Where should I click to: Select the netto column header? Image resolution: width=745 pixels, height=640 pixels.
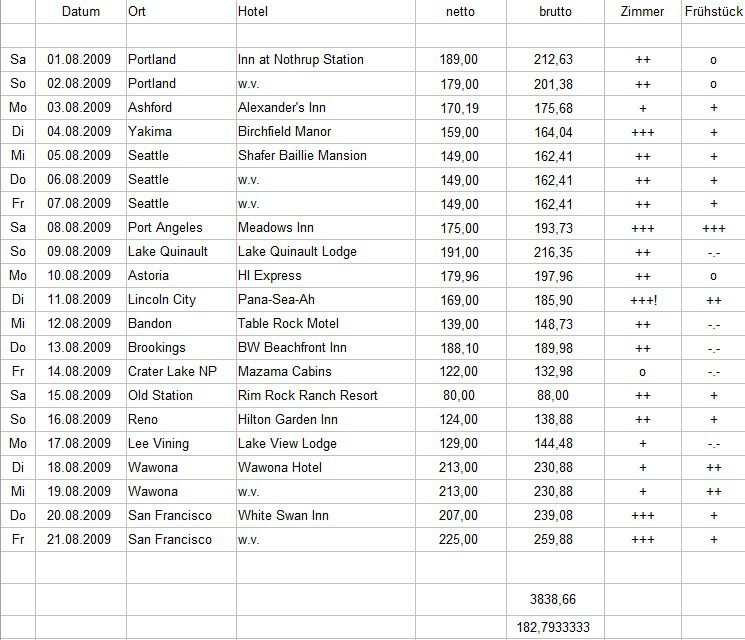tap(460, 12)
